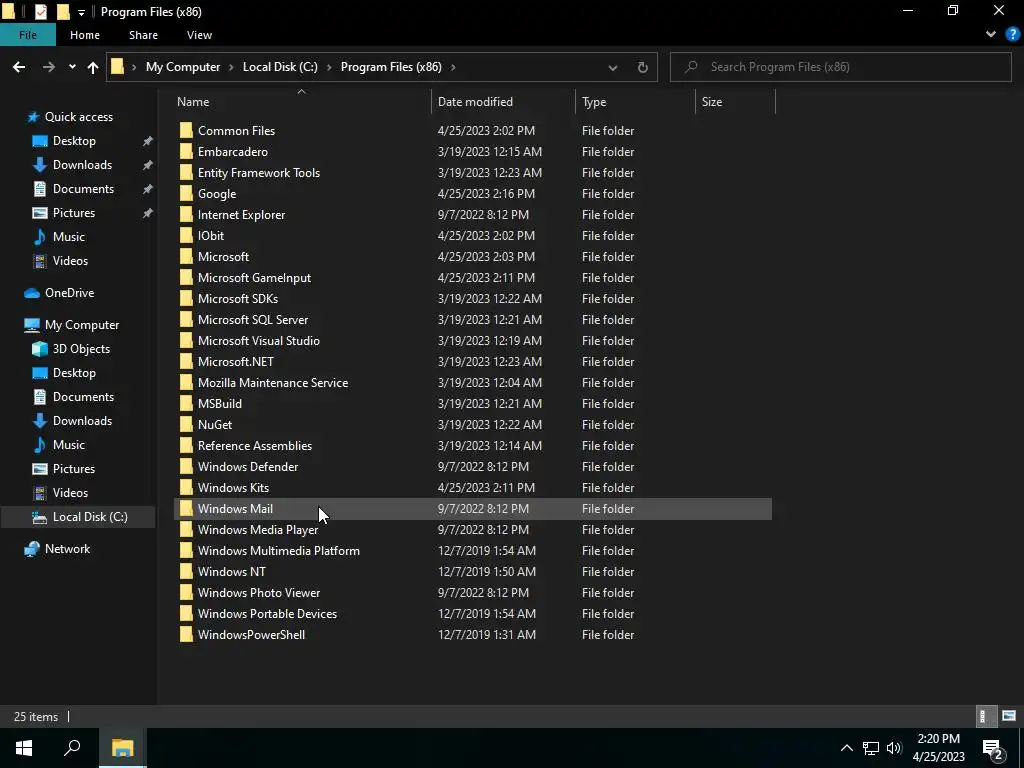Open Help via the question mark icon
This screenshot has width=1024, height=768.
1013,35
